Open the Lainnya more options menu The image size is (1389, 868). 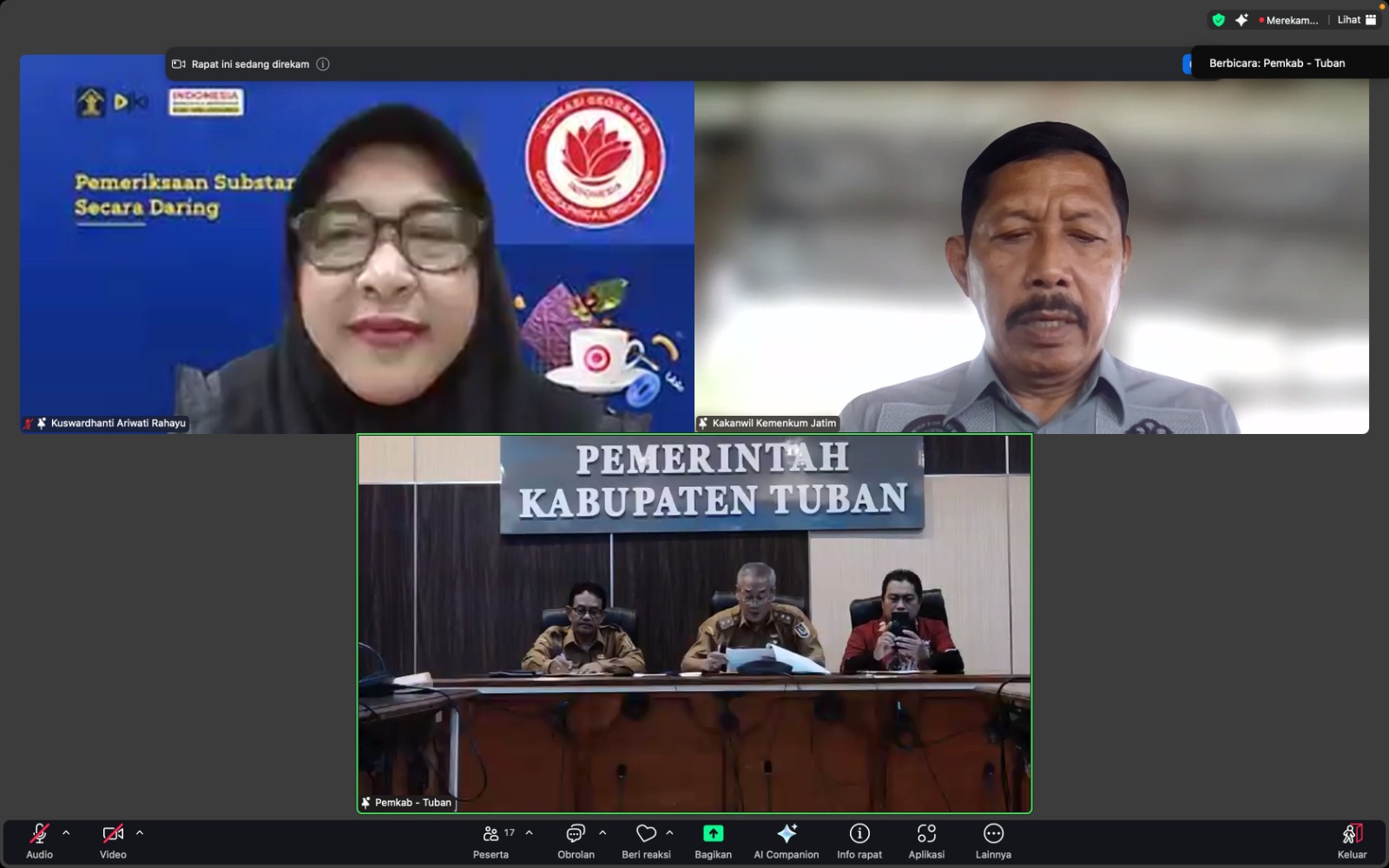(x=992, y=833)
